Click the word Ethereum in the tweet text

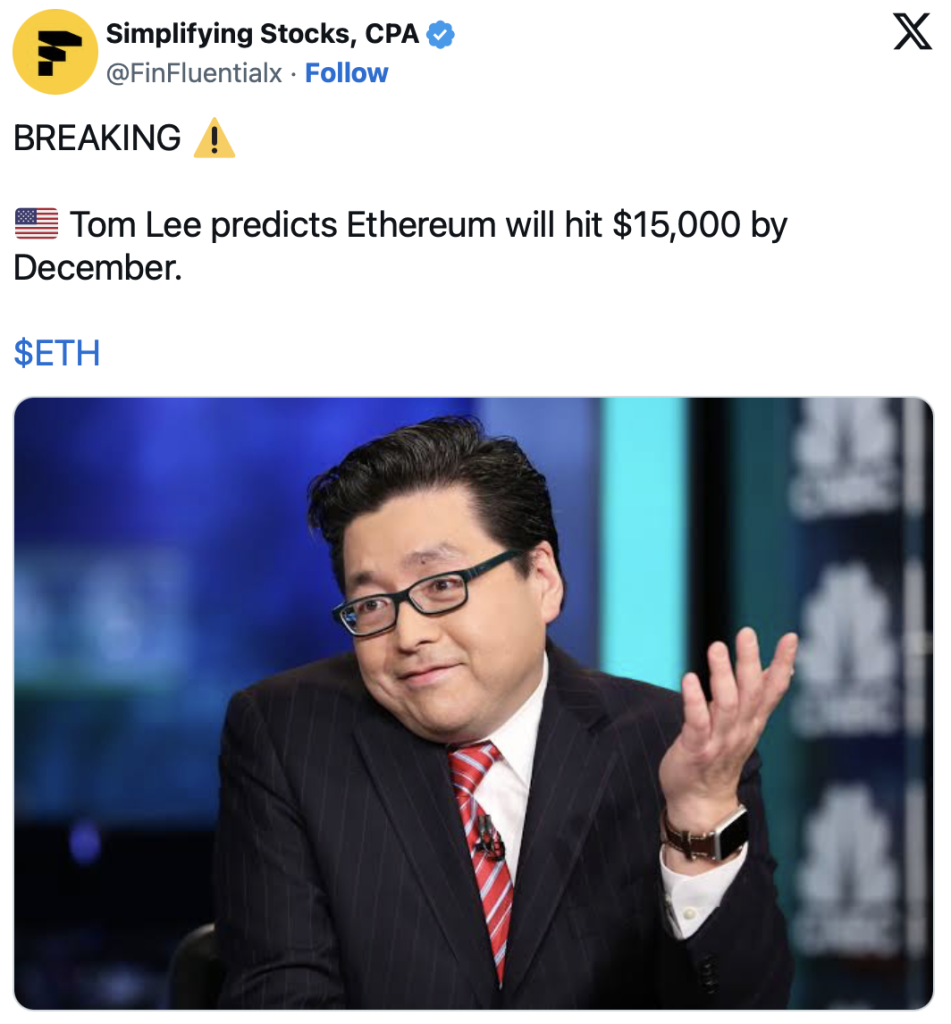[x=423, y=225]
